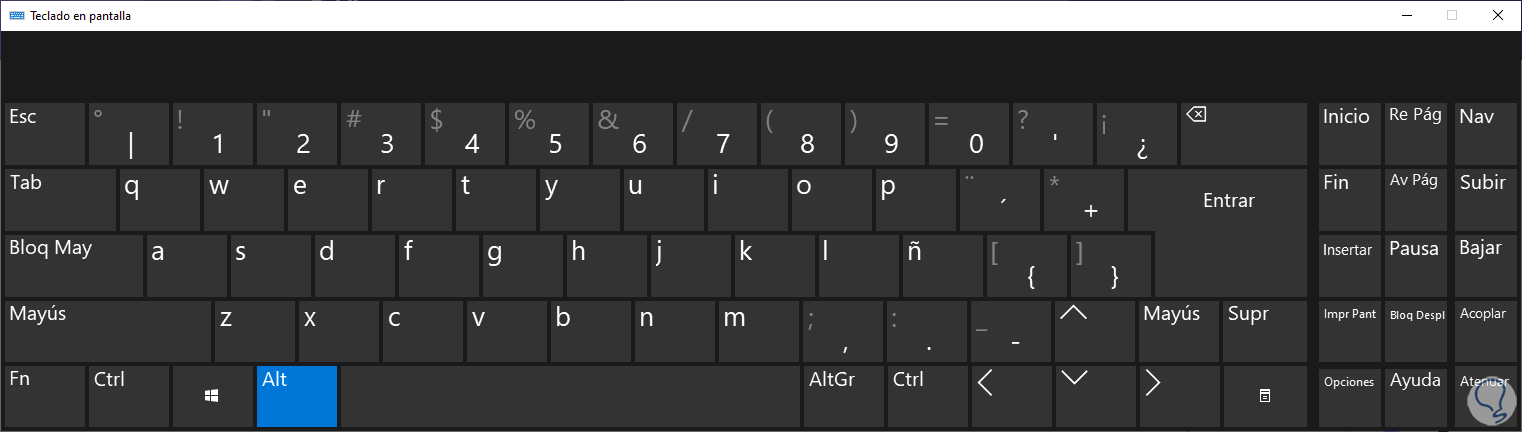The width and height of the screenshot is (1522, 432).
Task: Toggle the AltGr modifier key
Action: (x=844, y=396)
